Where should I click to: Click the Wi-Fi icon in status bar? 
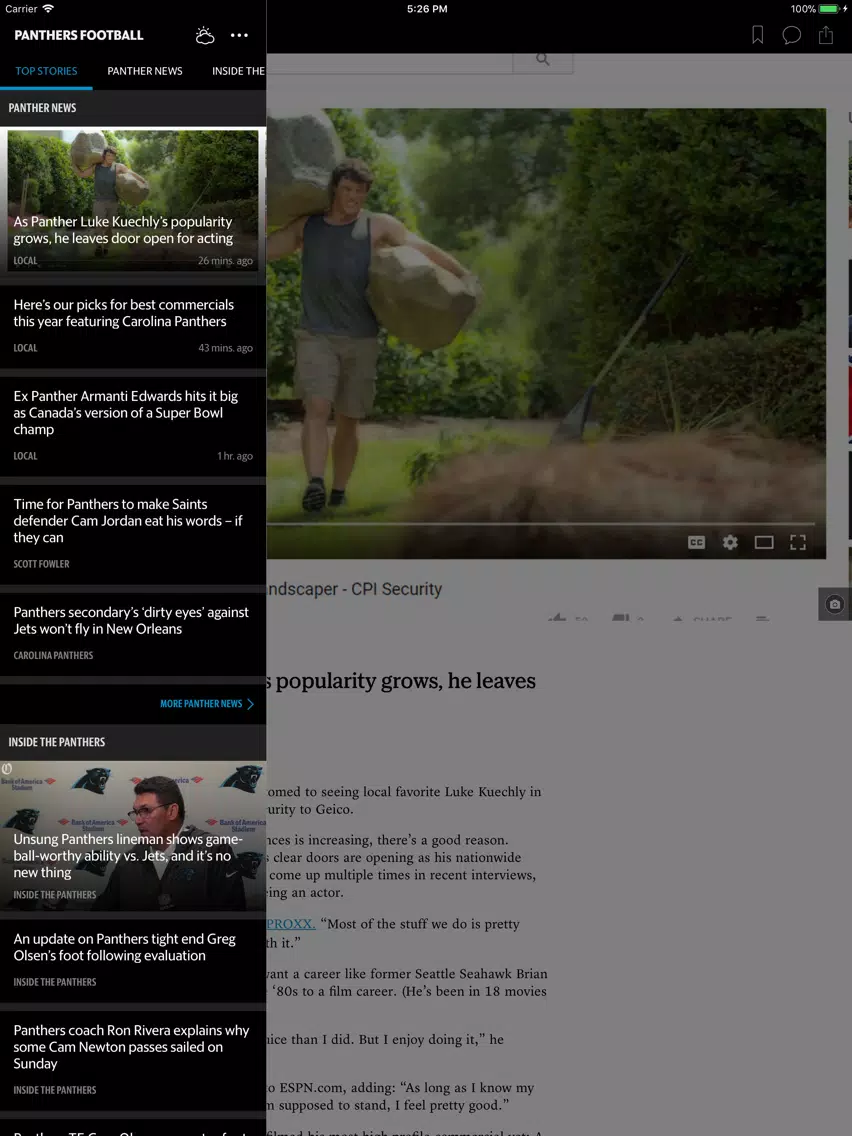click(48, 9)
